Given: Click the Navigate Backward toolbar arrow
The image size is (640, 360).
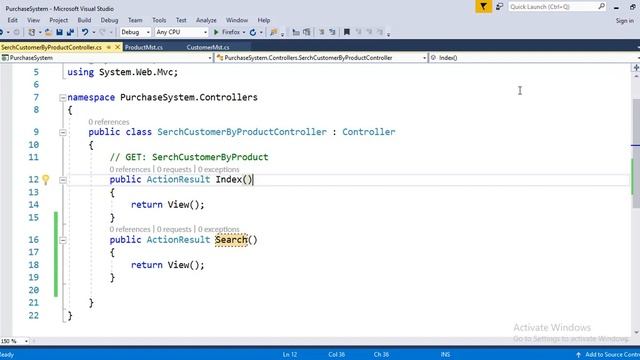Looking at the screenshot, I should [2, 32].
